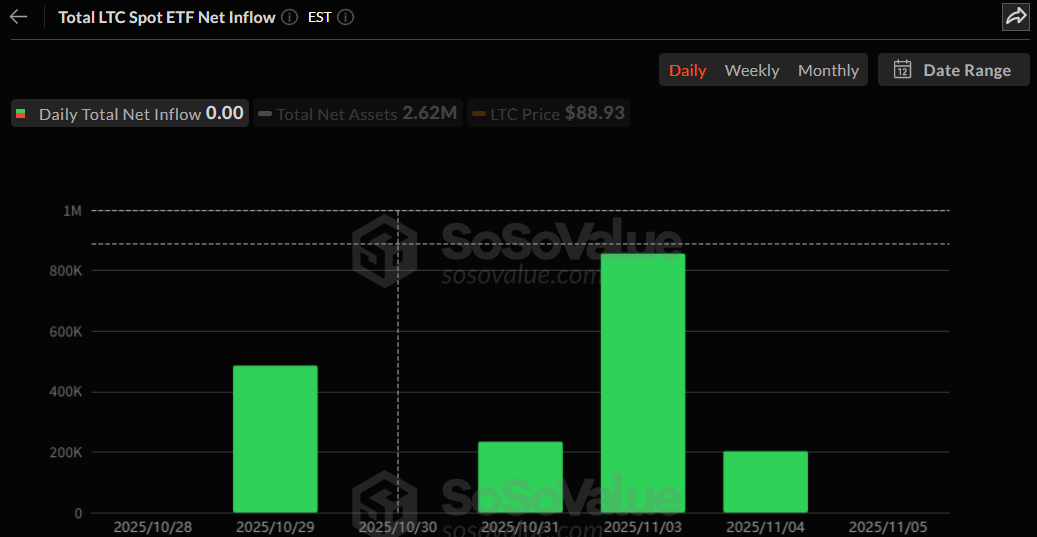Click the red-green Daily Net Inflow legend icon

(22, 114)
